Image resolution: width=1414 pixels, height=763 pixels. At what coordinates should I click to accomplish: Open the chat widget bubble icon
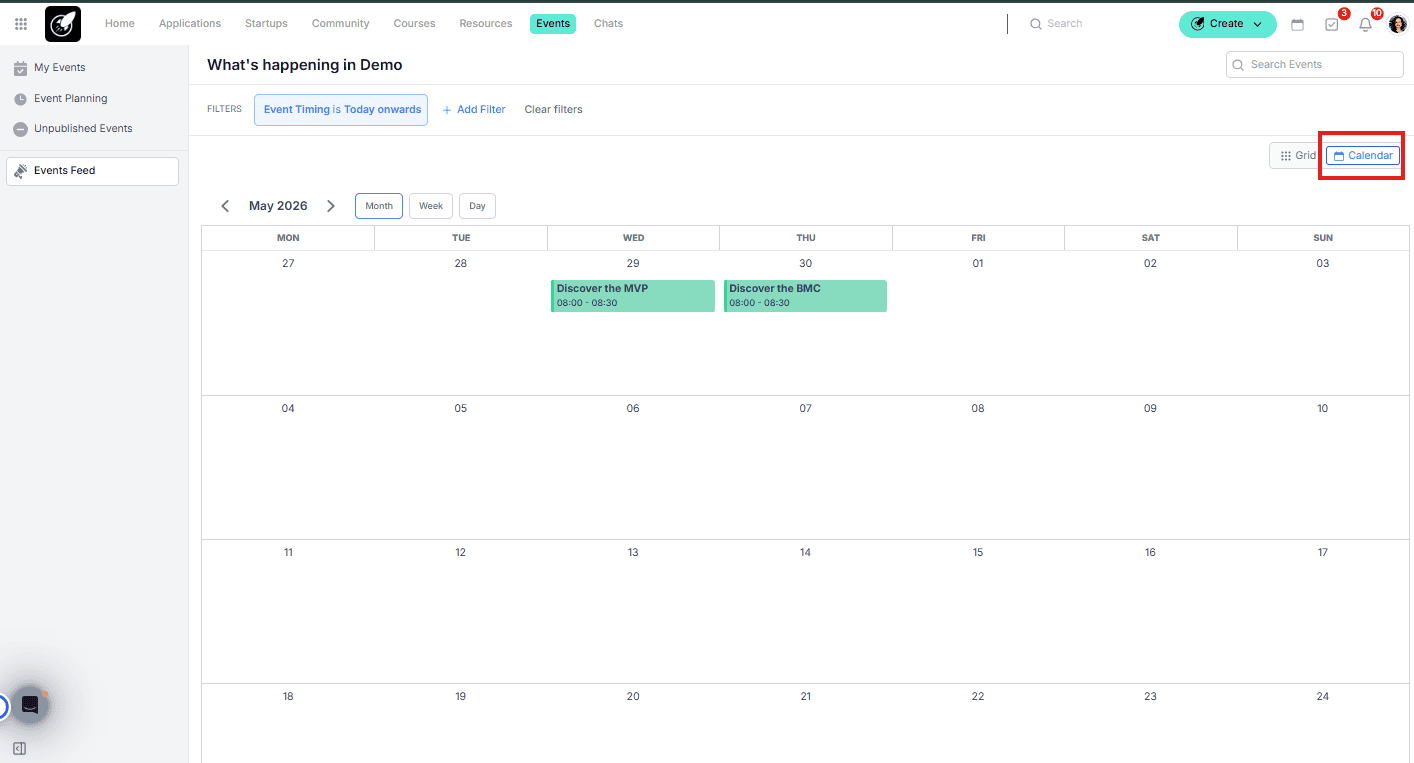[x=30, y=704]
